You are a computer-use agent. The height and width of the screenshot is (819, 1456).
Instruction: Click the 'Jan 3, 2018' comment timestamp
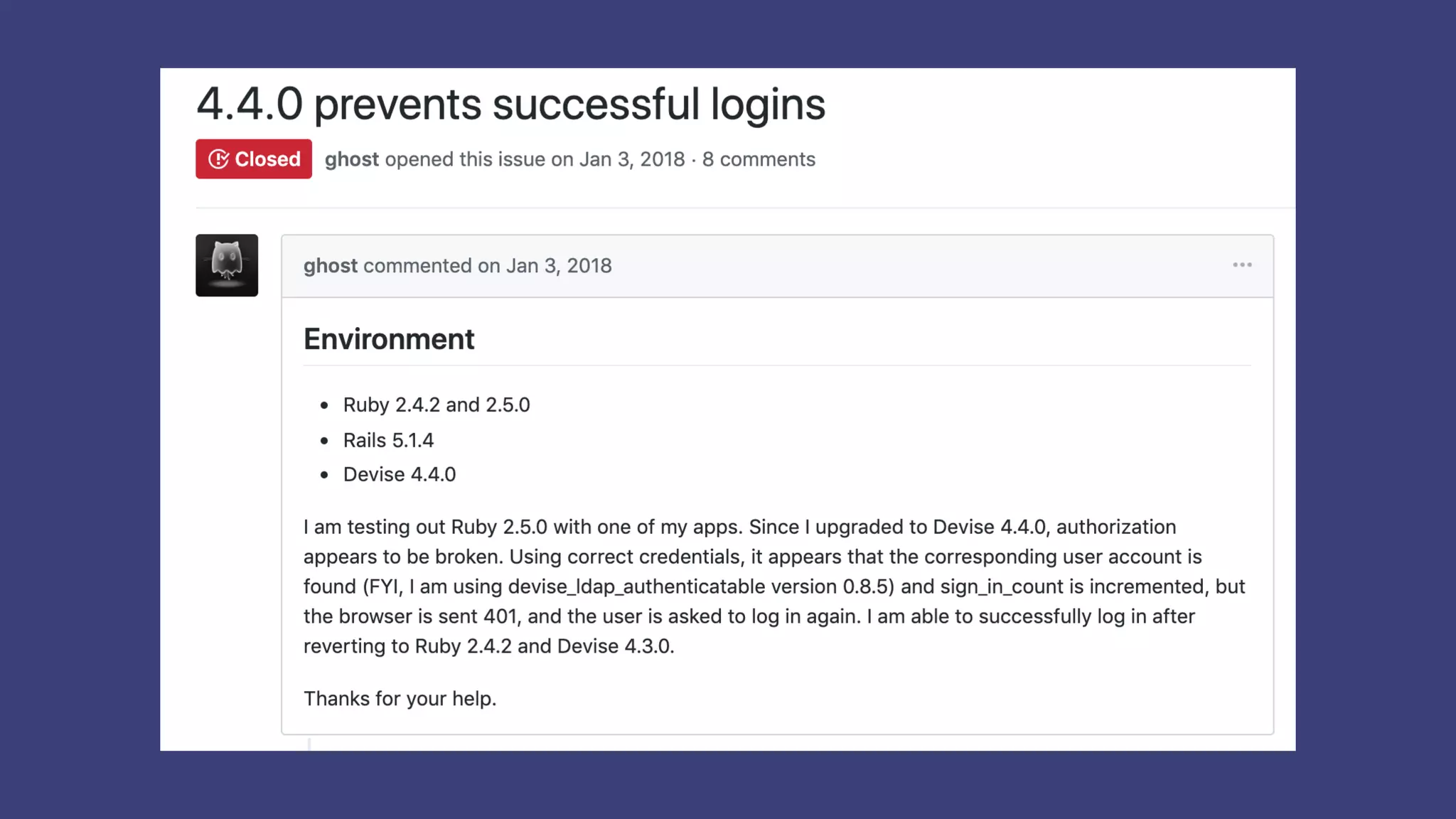(558, 266)
